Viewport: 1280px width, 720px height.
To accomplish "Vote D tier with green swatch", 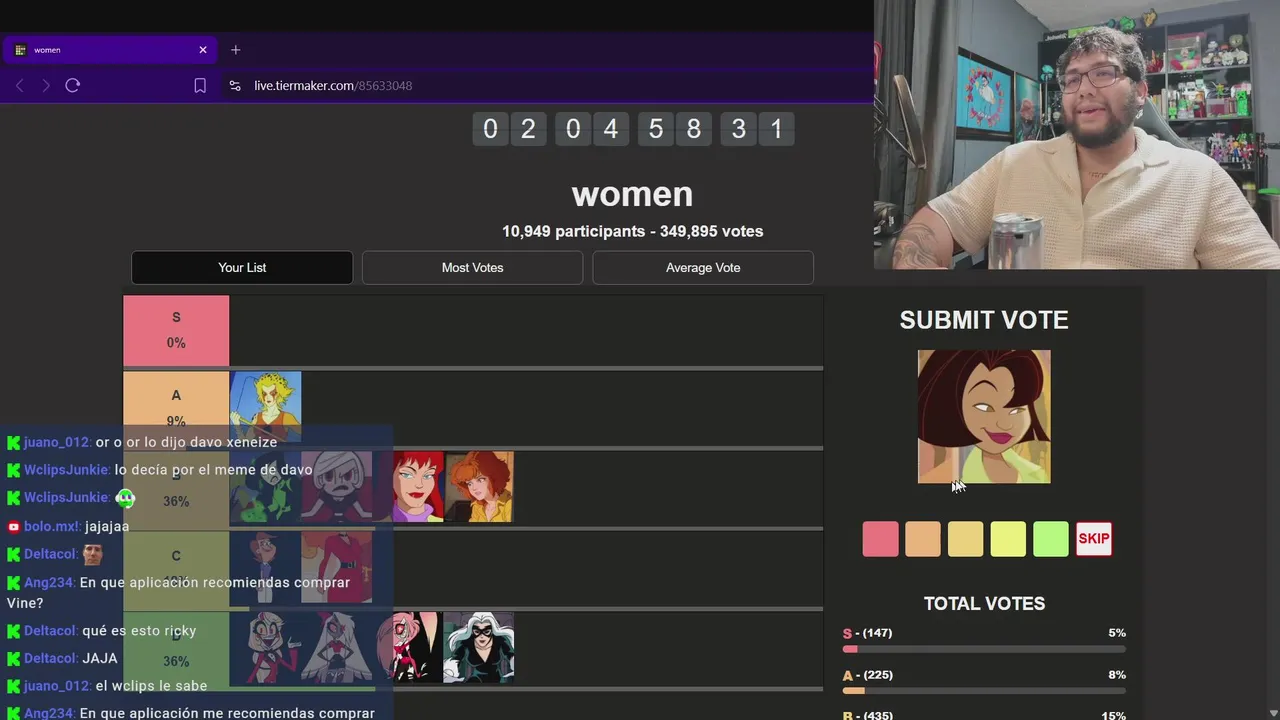I will (1051, 539).
